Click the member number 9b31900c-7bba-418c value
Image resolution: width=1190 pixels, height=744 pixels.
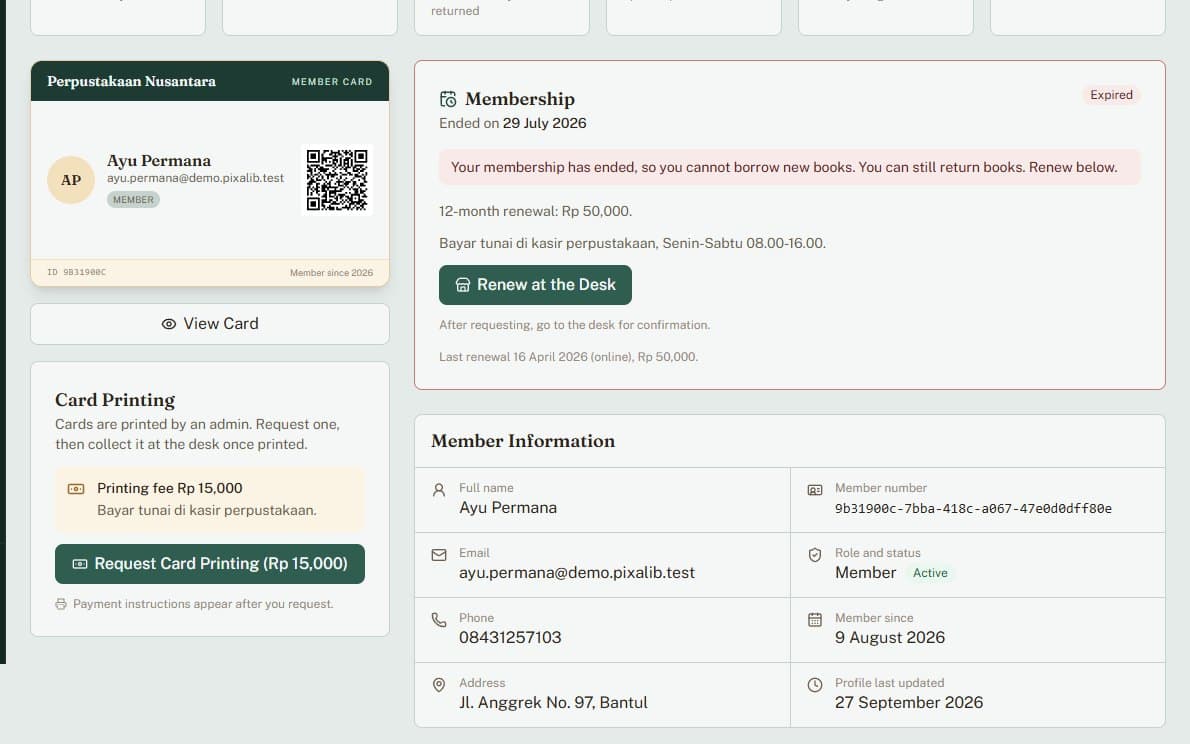pos(973,509)
